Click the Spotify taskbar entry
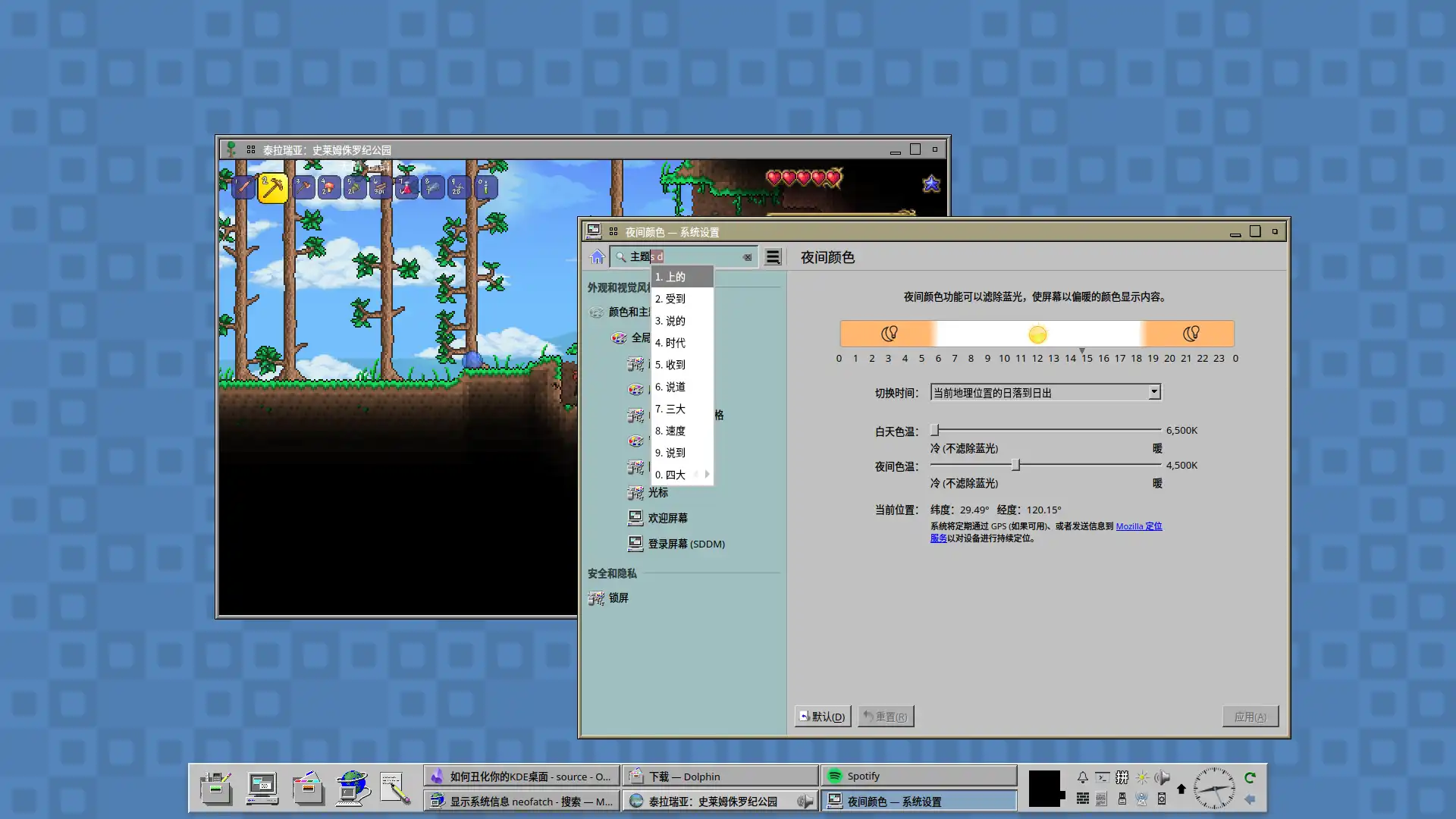The width and height of the screenshot is (1456, 819). point(918,776)
